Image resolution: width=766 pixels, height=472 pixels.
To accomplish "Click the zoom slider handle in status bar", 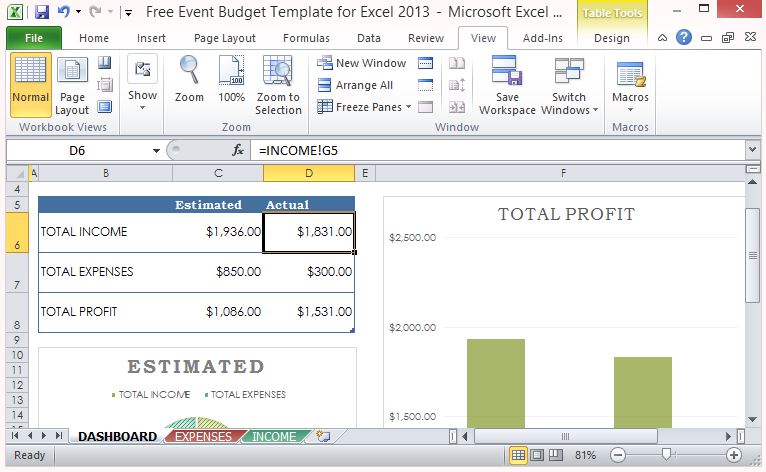I will click(667, 455).
